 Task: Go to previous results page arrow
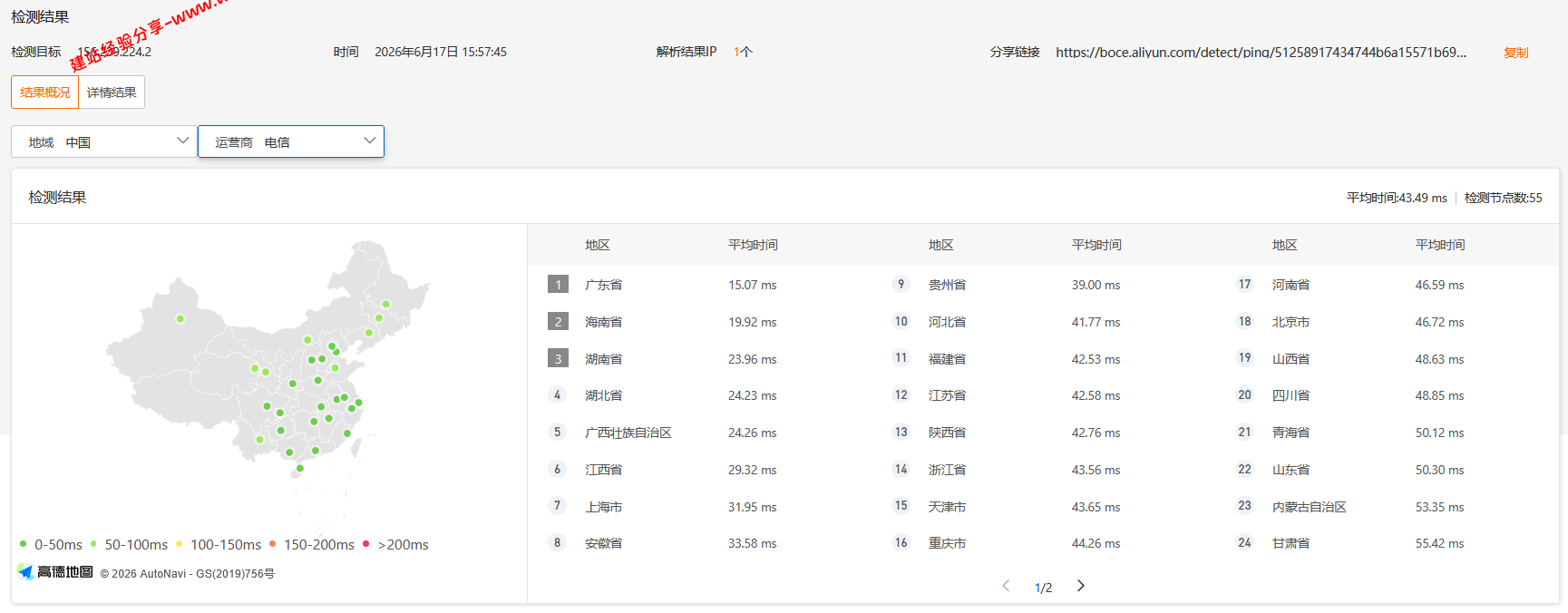click(1006, 586)
